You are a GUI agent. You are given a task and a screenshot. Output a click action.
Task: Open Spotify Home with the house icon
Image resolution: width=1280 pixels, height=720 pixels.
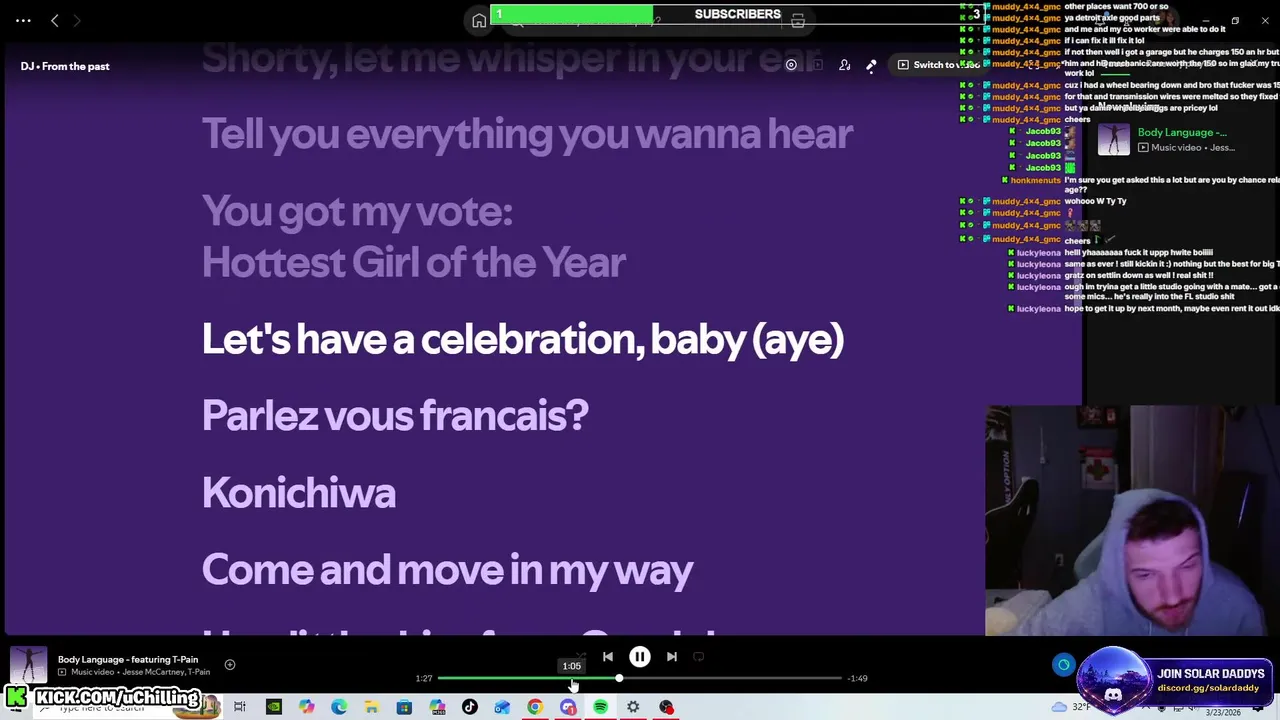pos(479,21)
